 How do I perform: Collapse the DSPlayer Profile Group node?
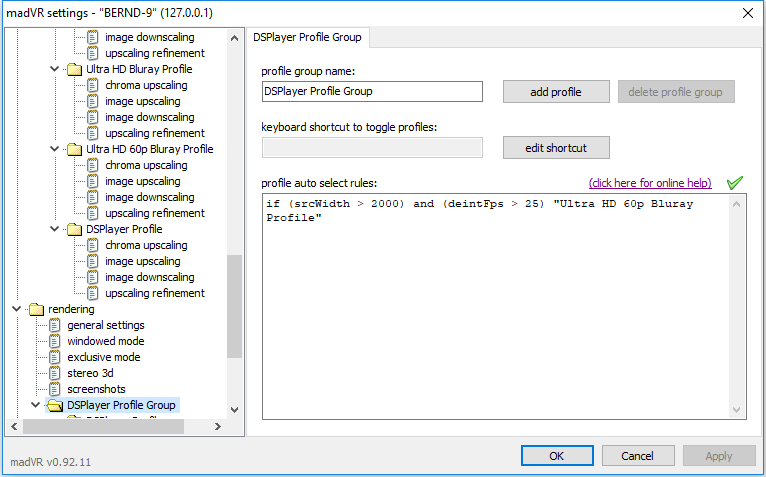[x=36, y=405]
